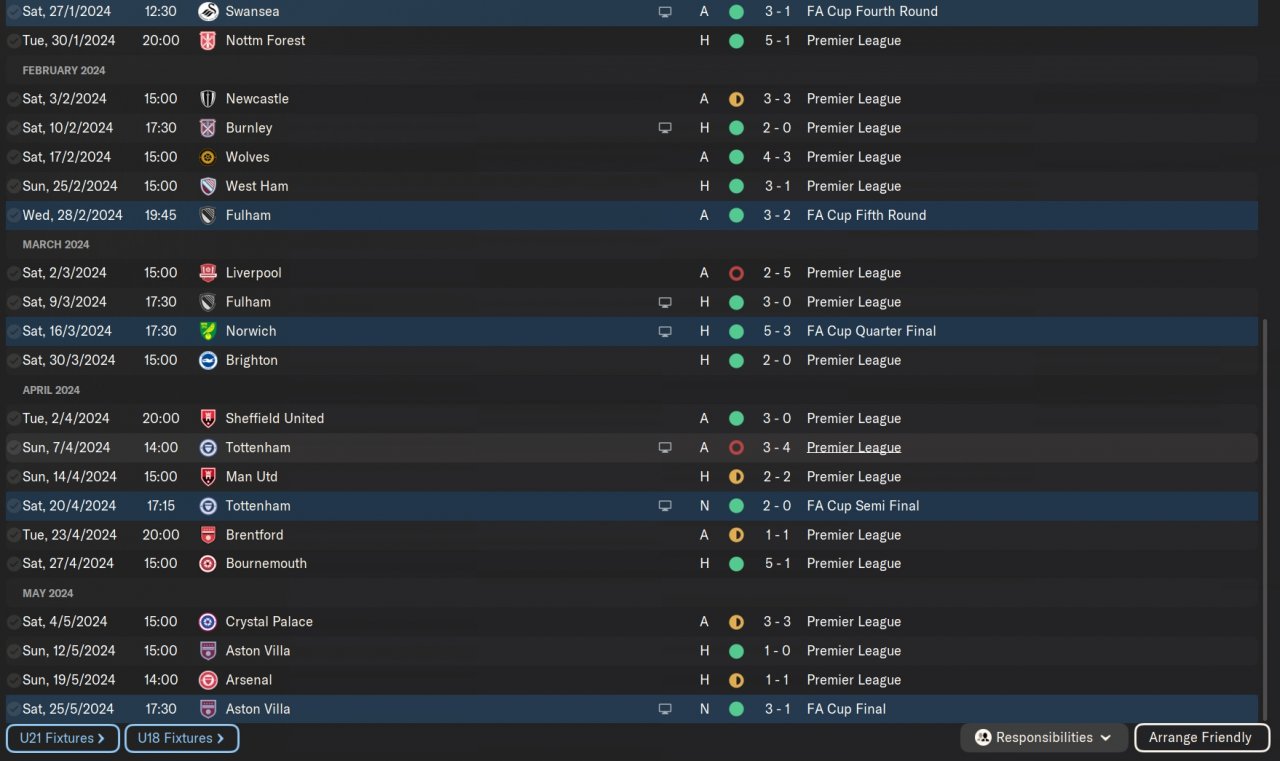
Task: Open the underlined Premier League link for Tottenham
Action: tap(853, 448)
